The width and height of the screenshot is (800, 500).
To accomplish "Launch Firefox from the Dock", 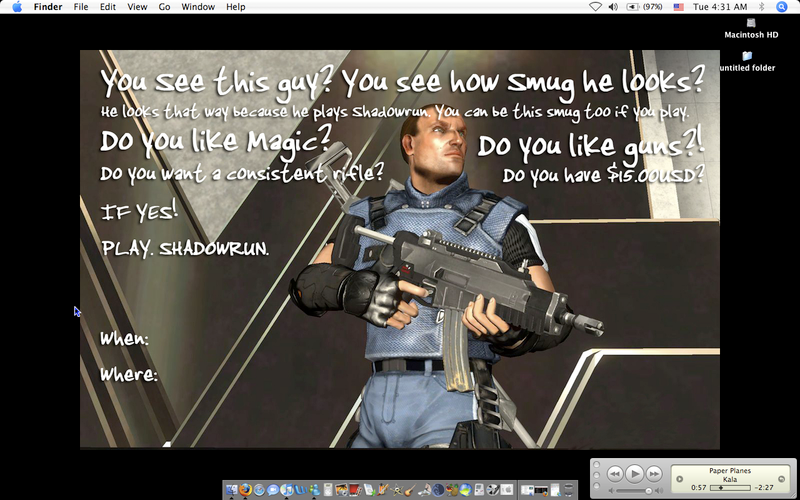I will (245, 490).
